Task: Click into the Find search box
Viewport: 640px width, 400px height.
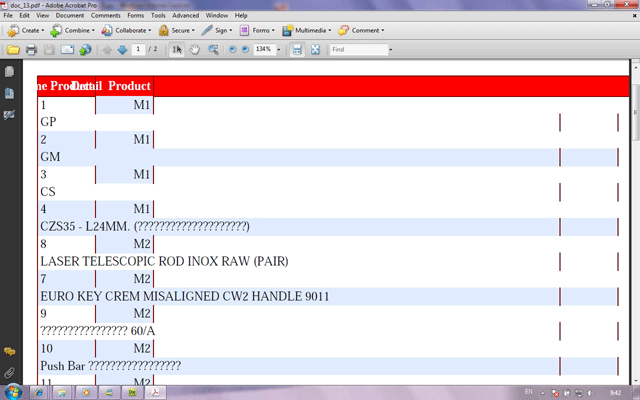Action: [x=359, y=49]
